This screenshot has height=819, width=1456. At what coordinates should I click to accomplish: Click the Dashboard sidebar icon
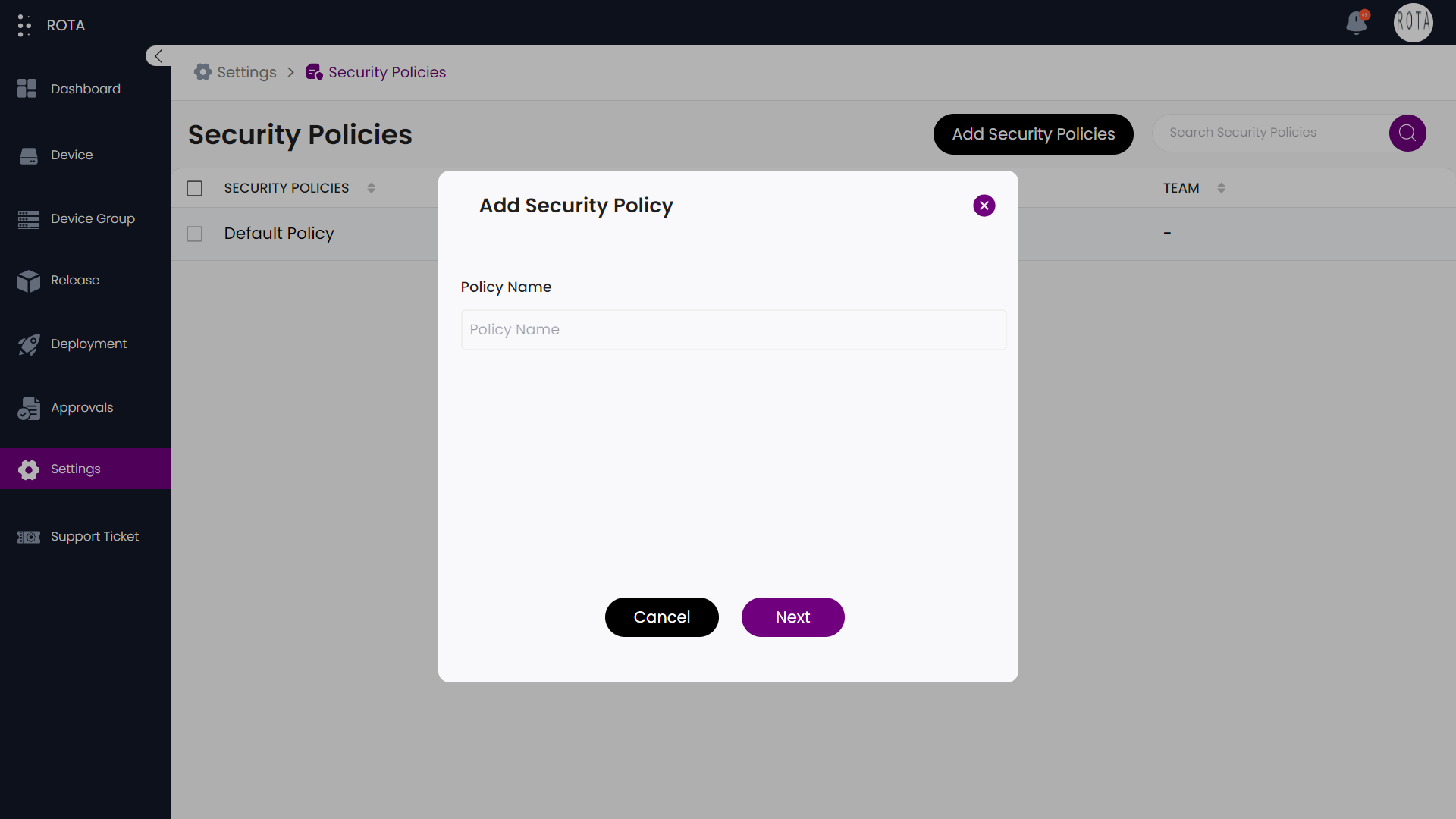[x=27, y=89]
